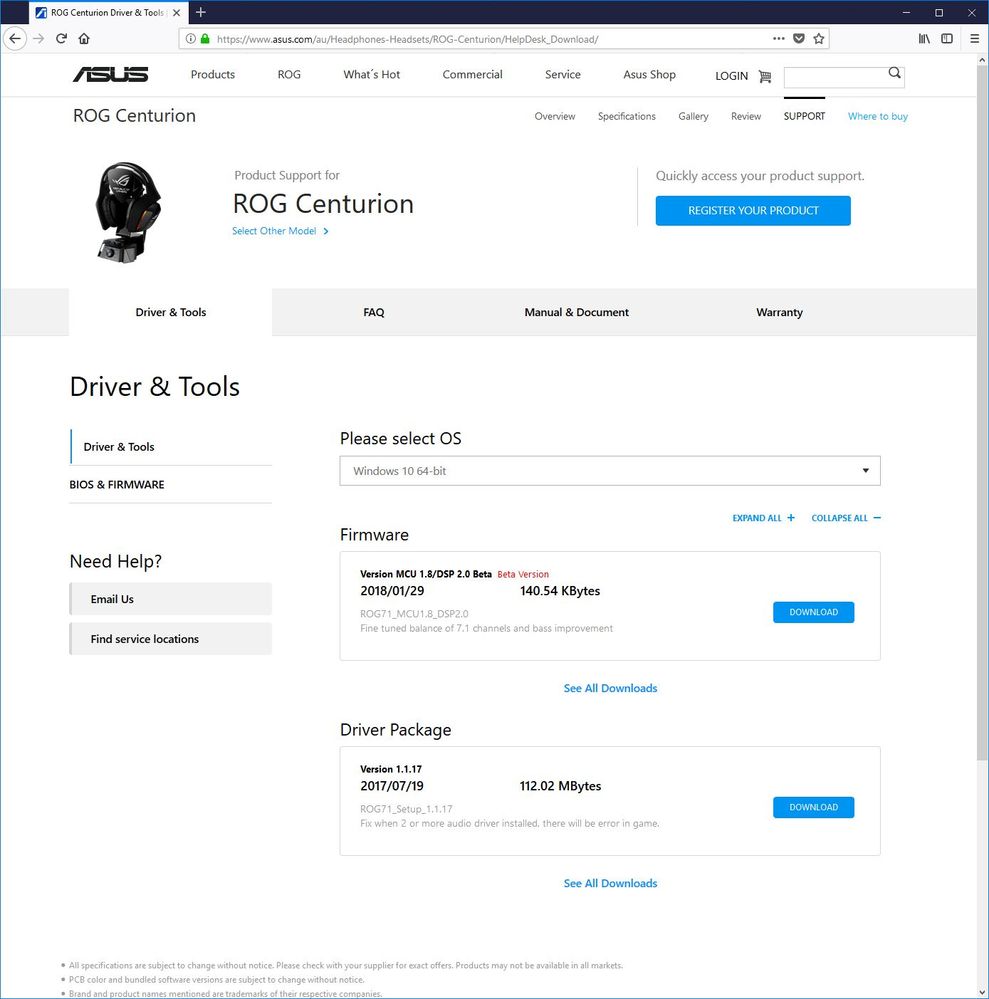
Task: Switch to the FAQ tab
Action: pyautogui.click(x=373, y=312)
